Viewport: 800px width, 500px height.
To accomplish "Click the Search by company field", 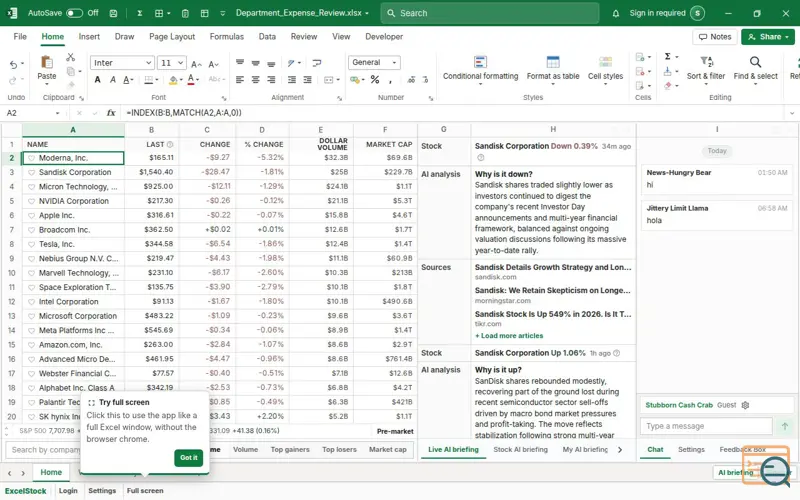I will point(43,449).
